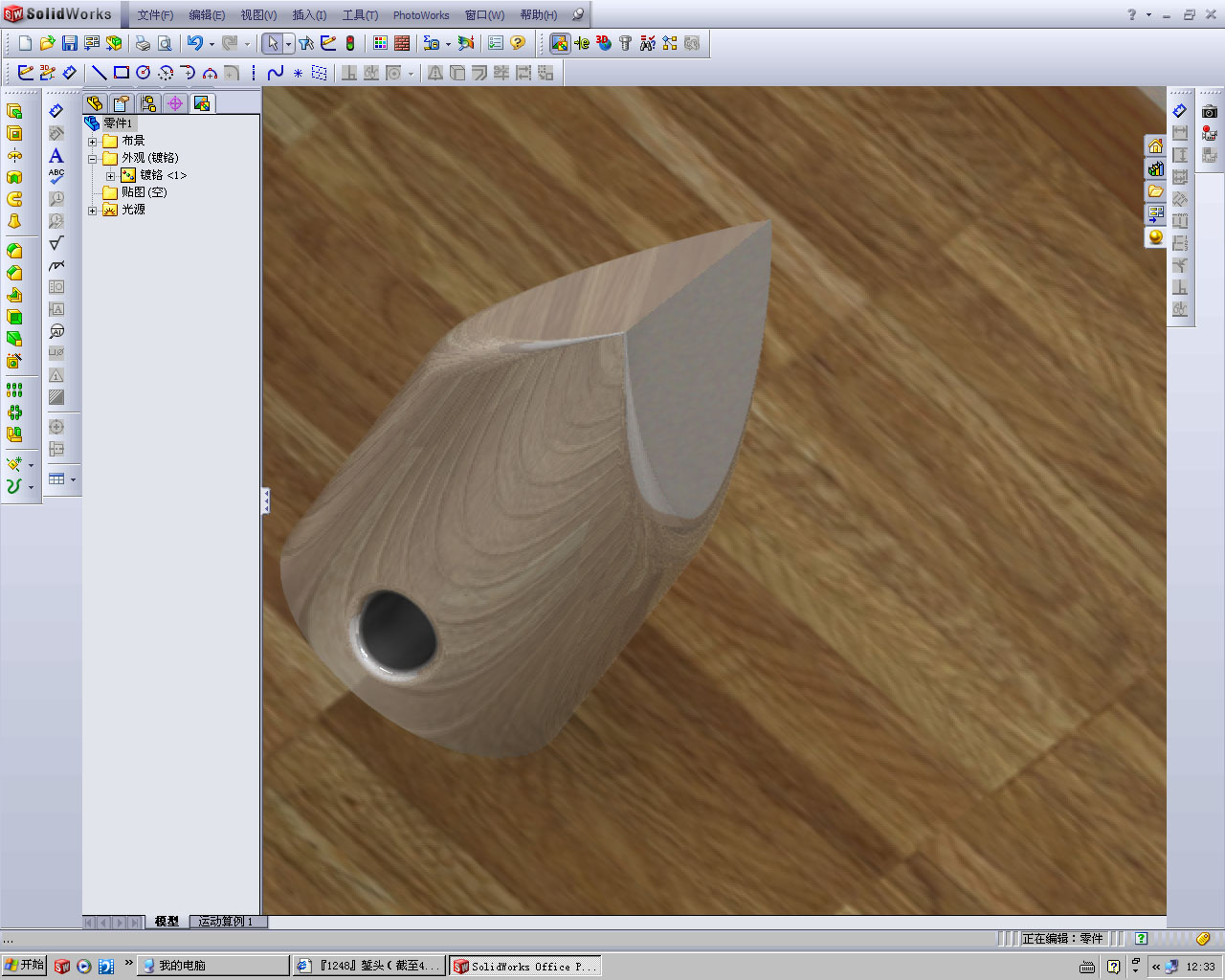
Task: Open a file with the folder icon
Action: coord(47,43)
